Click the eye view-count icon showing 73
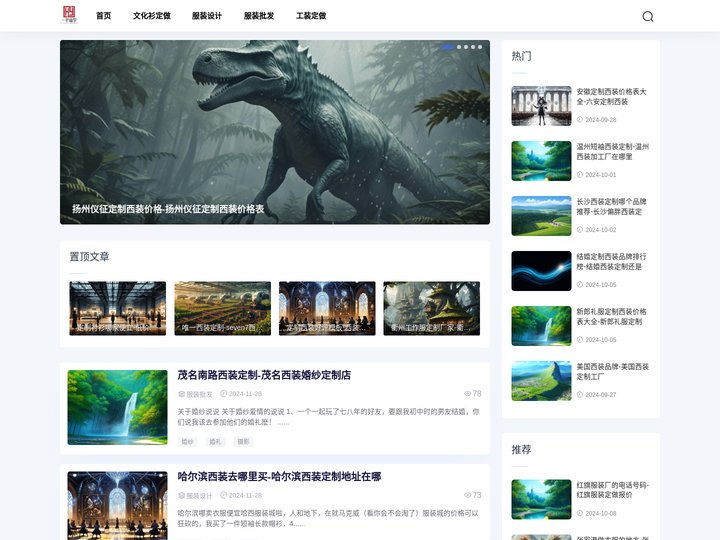 tap(467, 495)
